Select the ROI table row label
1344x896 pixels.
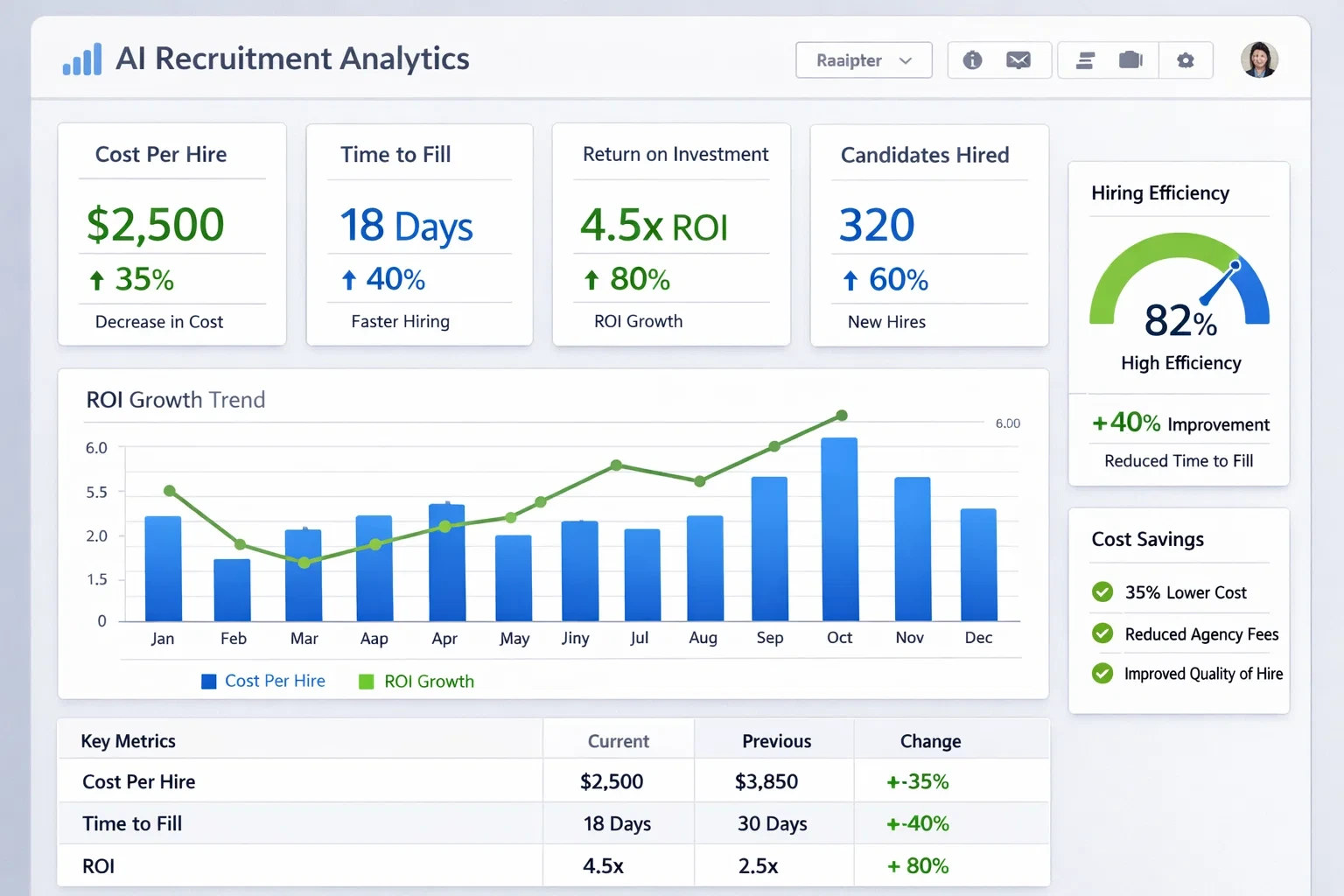98,866
